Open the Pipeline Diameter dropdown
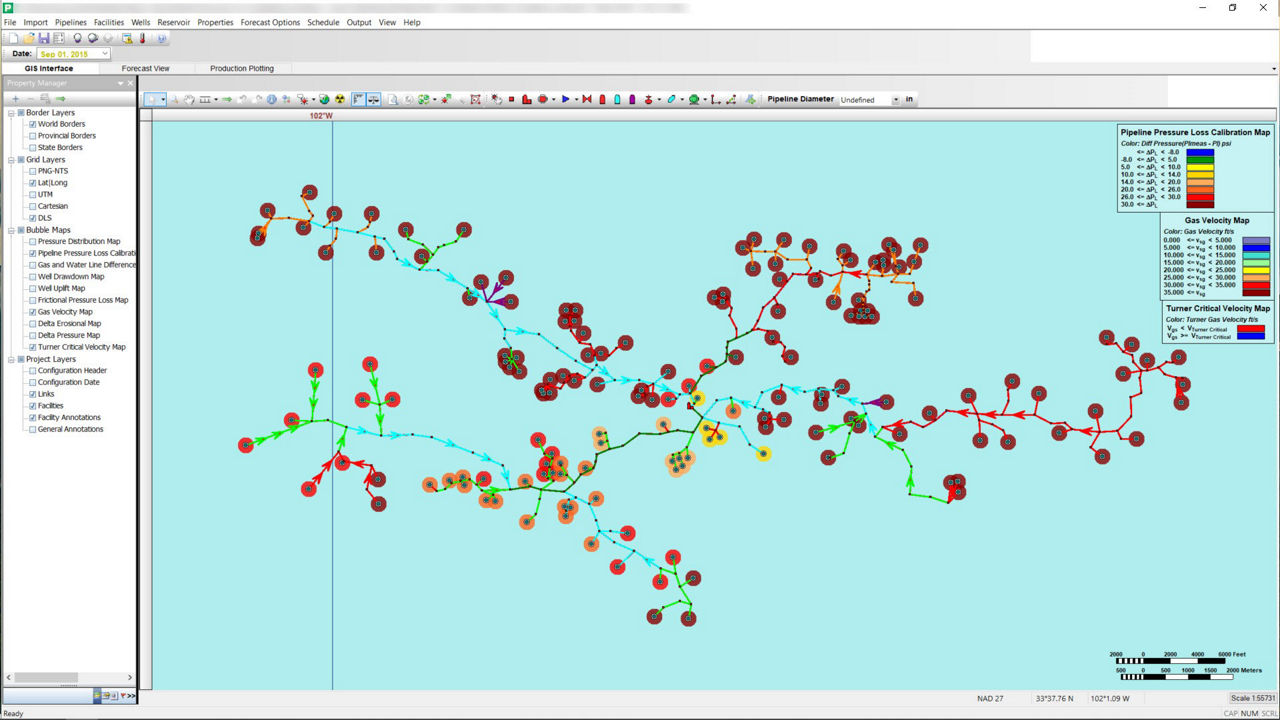The width and height of the screenshot is (1280, 720). click(895, 100)
